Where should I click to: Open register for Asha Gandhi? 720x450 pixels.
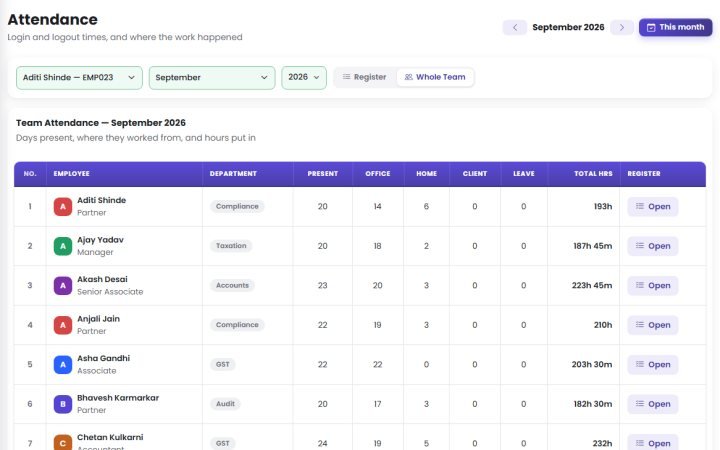point(652,365)
